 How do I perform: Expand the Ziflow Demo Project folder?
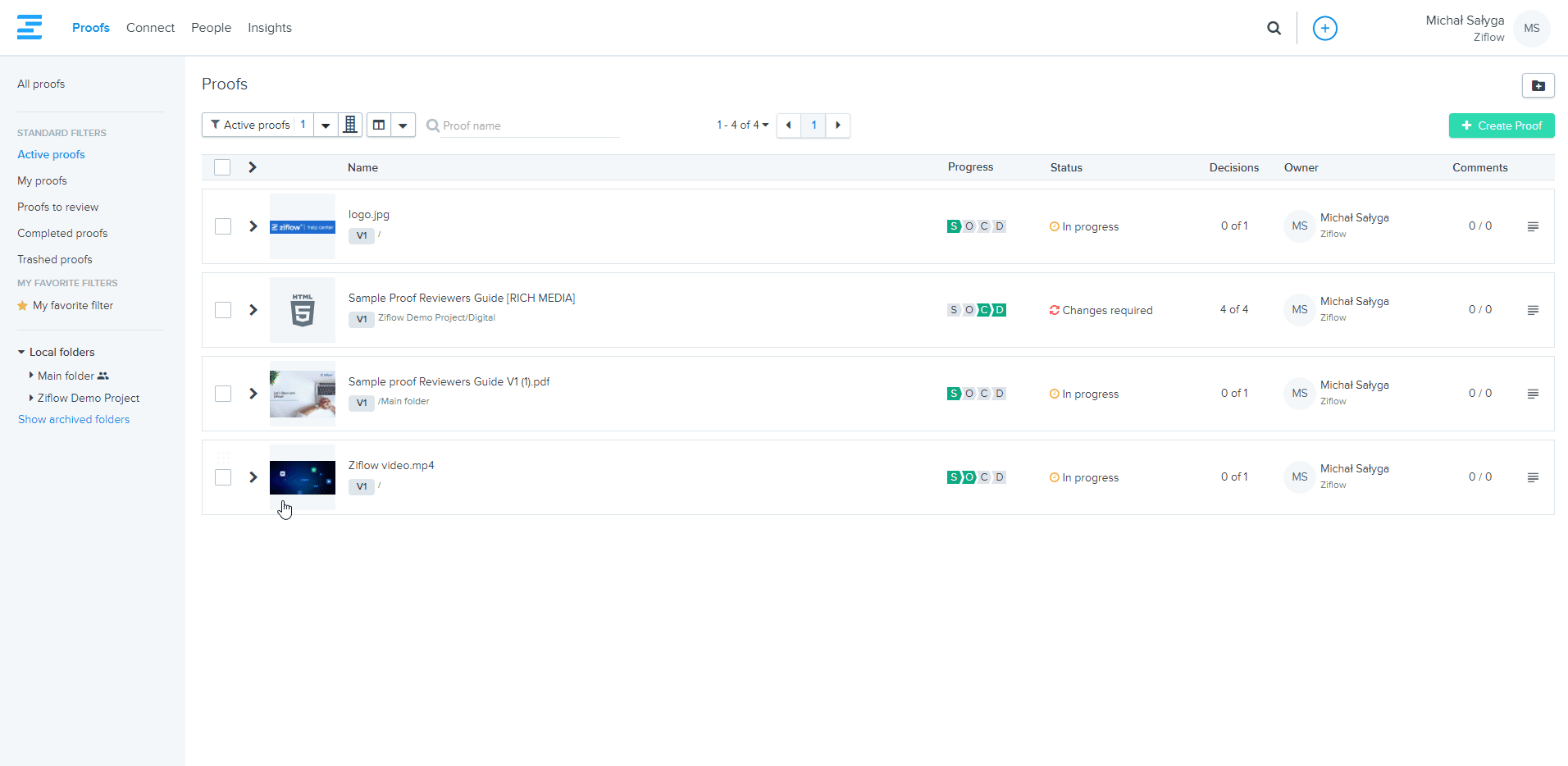31,398
